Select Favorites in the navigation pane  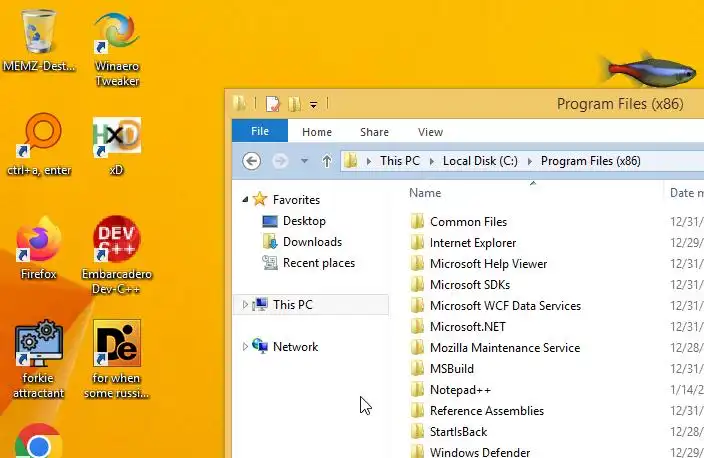pyautogui.click(x=296, y=199)
